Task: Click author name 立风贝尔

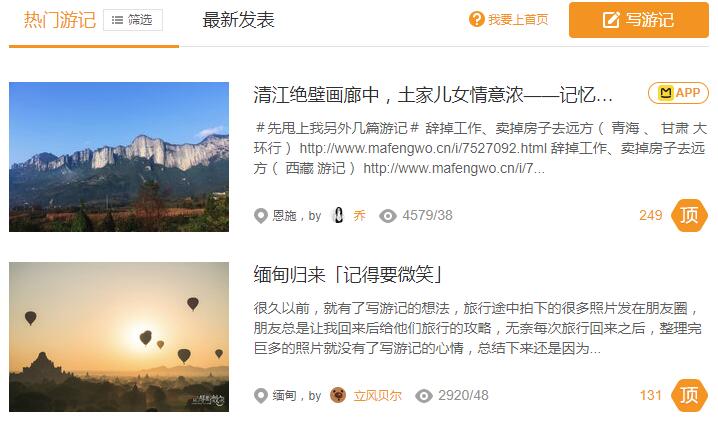Action: click(377, 395)
